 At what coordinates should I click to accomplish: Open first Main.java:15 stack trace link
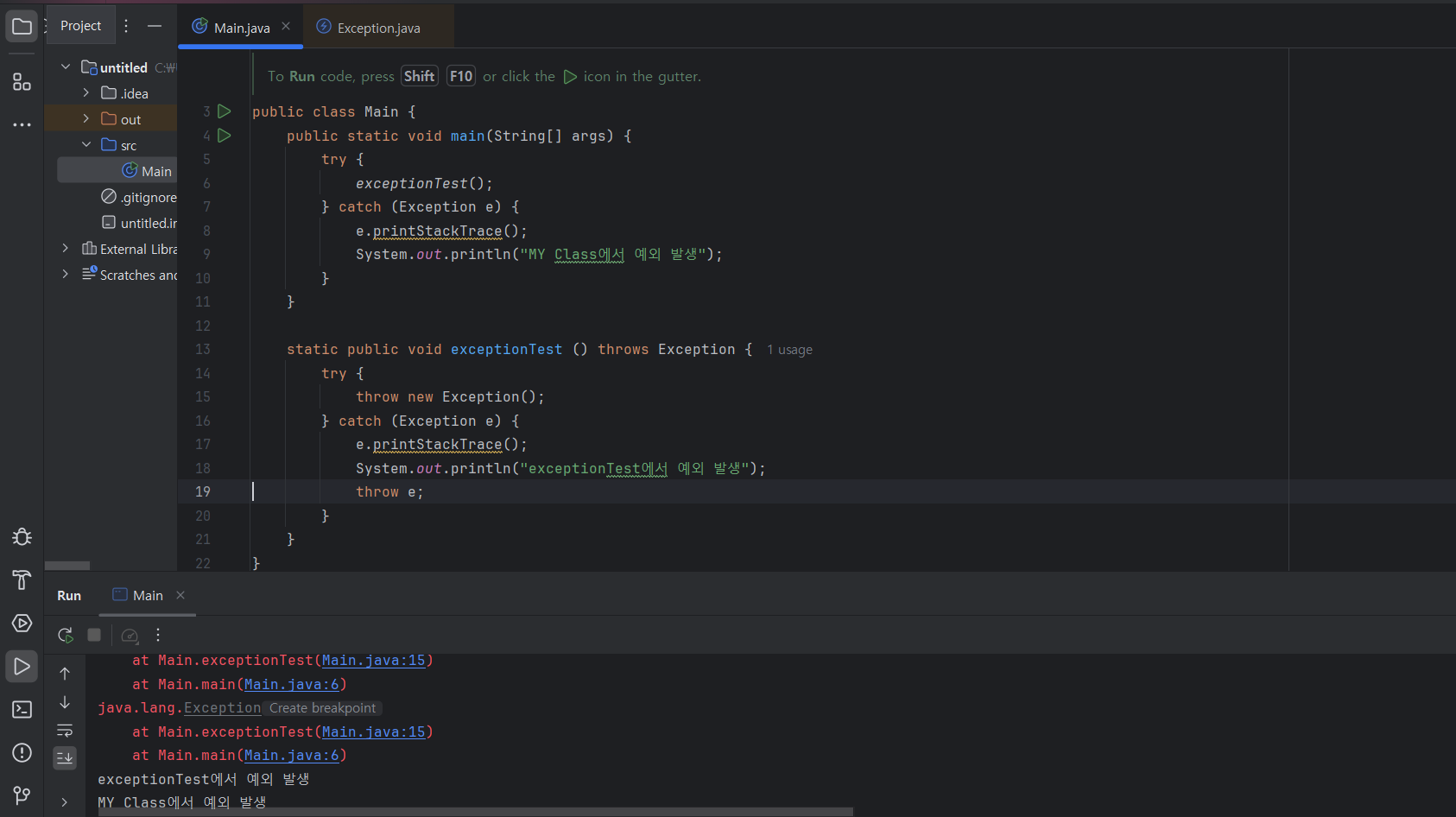pos(374,661)
